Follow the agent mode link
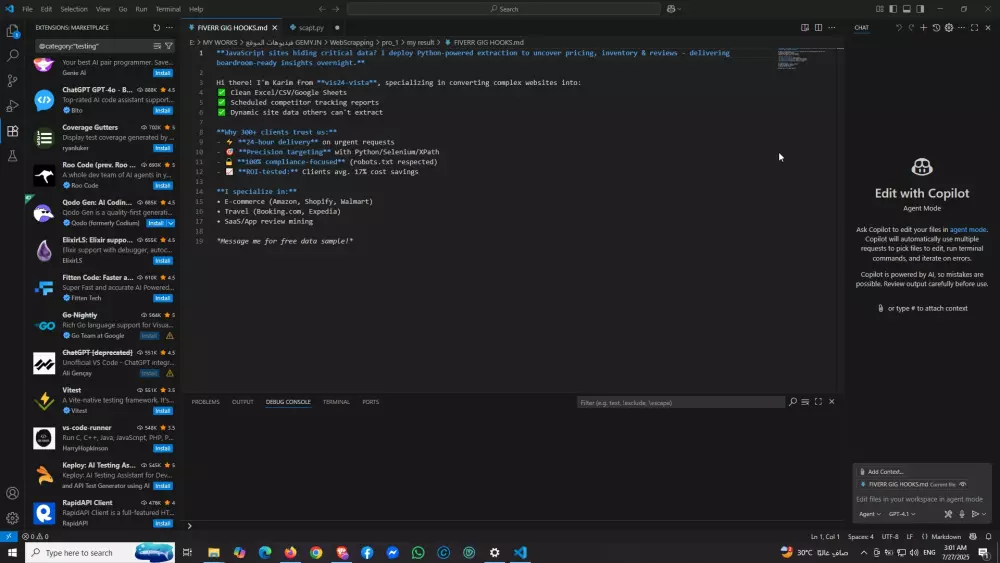Viewport: 1000px width, 563px height. click(967, 230)
